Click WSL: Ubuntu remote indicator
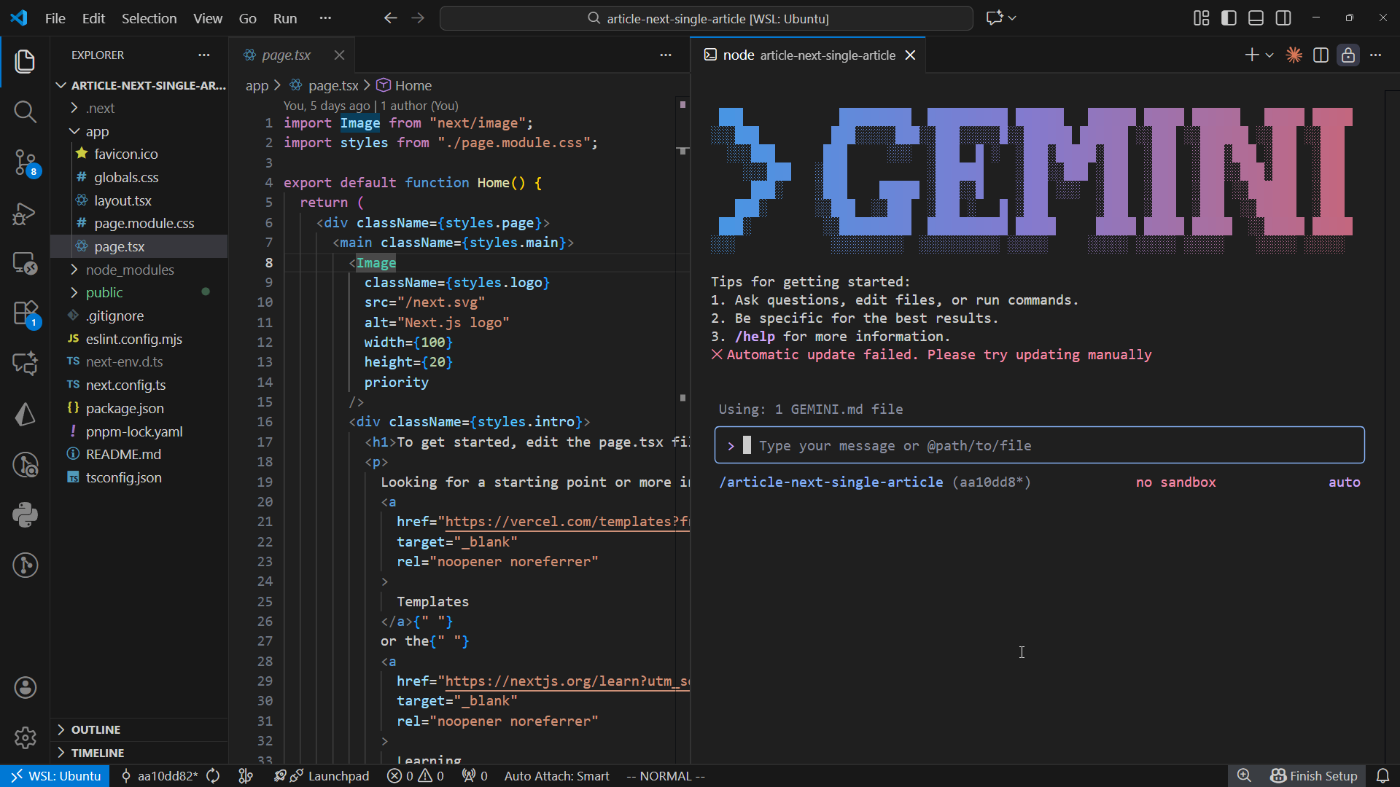The image size is (1400, 787). tap(55, 776)
